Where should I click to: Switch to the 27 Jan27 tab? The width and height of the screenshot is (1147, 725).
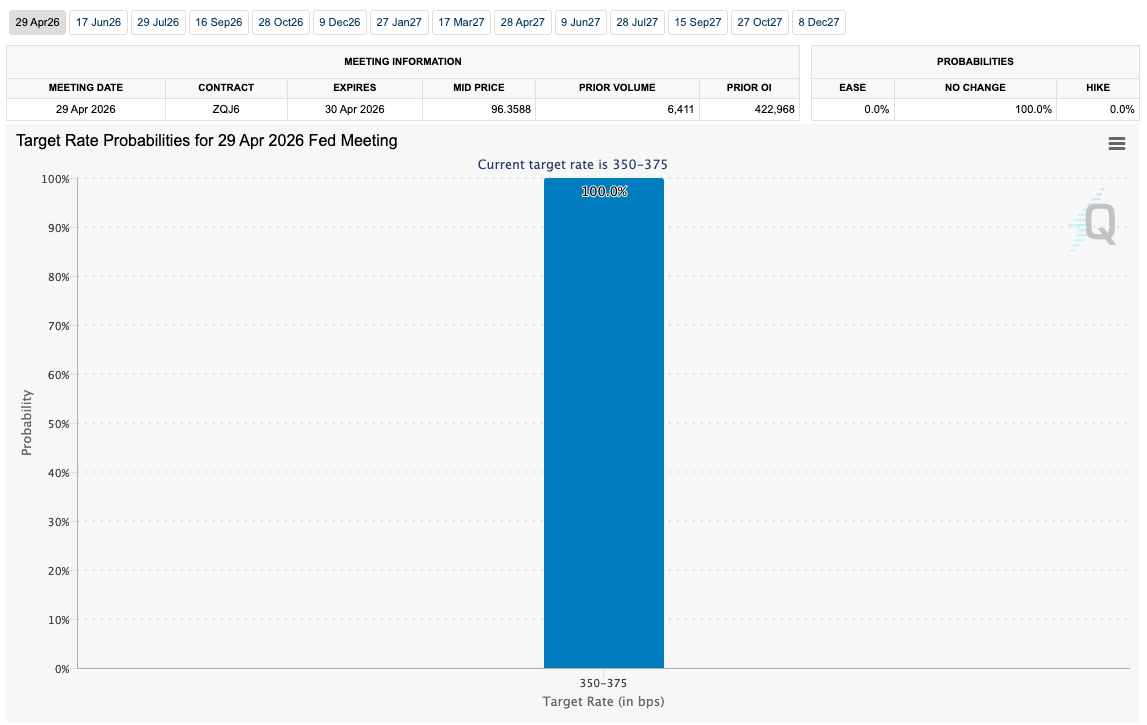tap(399, 22)
